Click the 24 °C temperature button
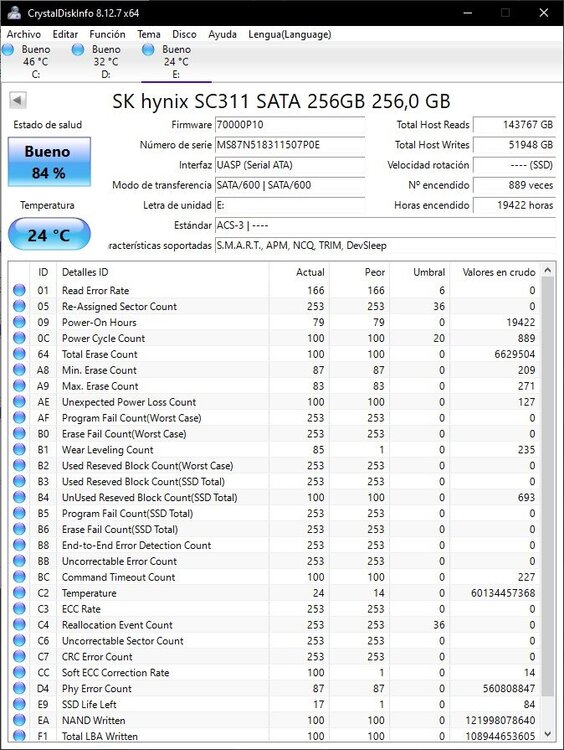This screenshot has width=564, height=750. click(49, 234)
